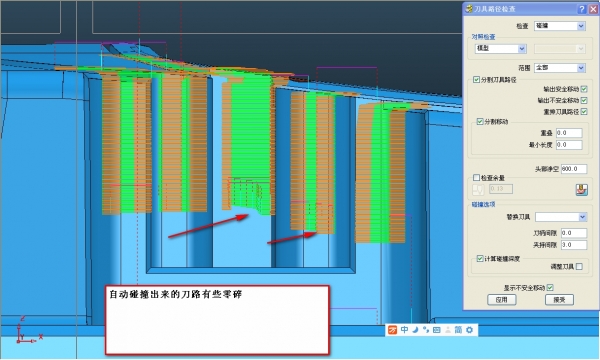Click the 简 simplified Chinese toggle icon
This screenshot has width=600, height=360.
(458, 330)
